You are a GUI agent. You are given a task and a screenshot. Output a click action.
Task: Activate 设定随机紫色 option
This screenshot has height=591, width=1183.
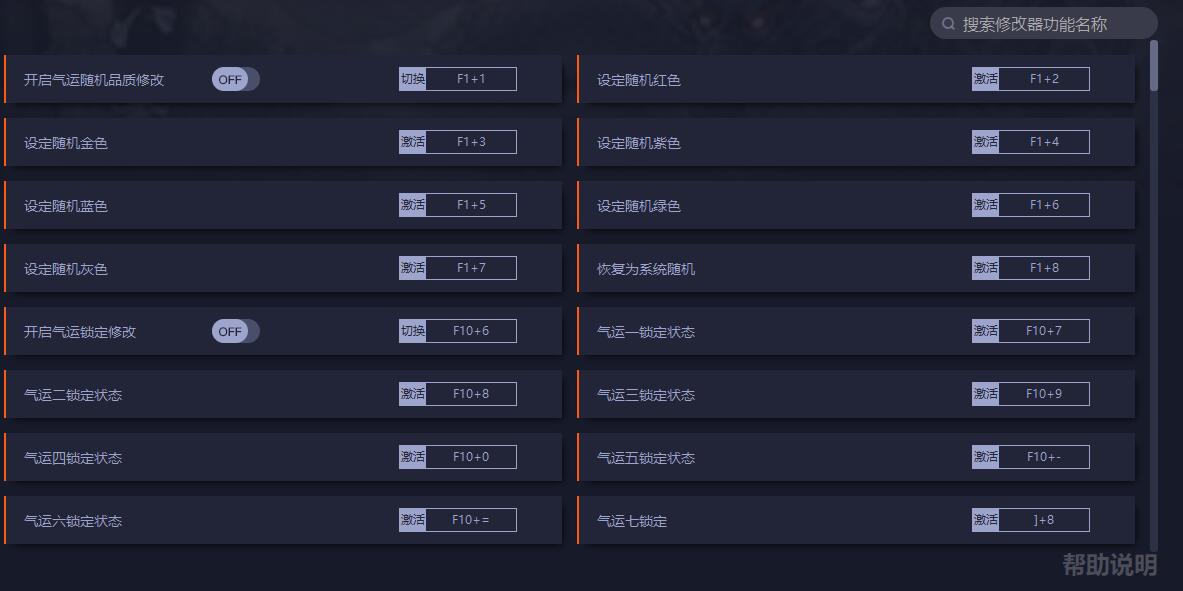point(986,142)
